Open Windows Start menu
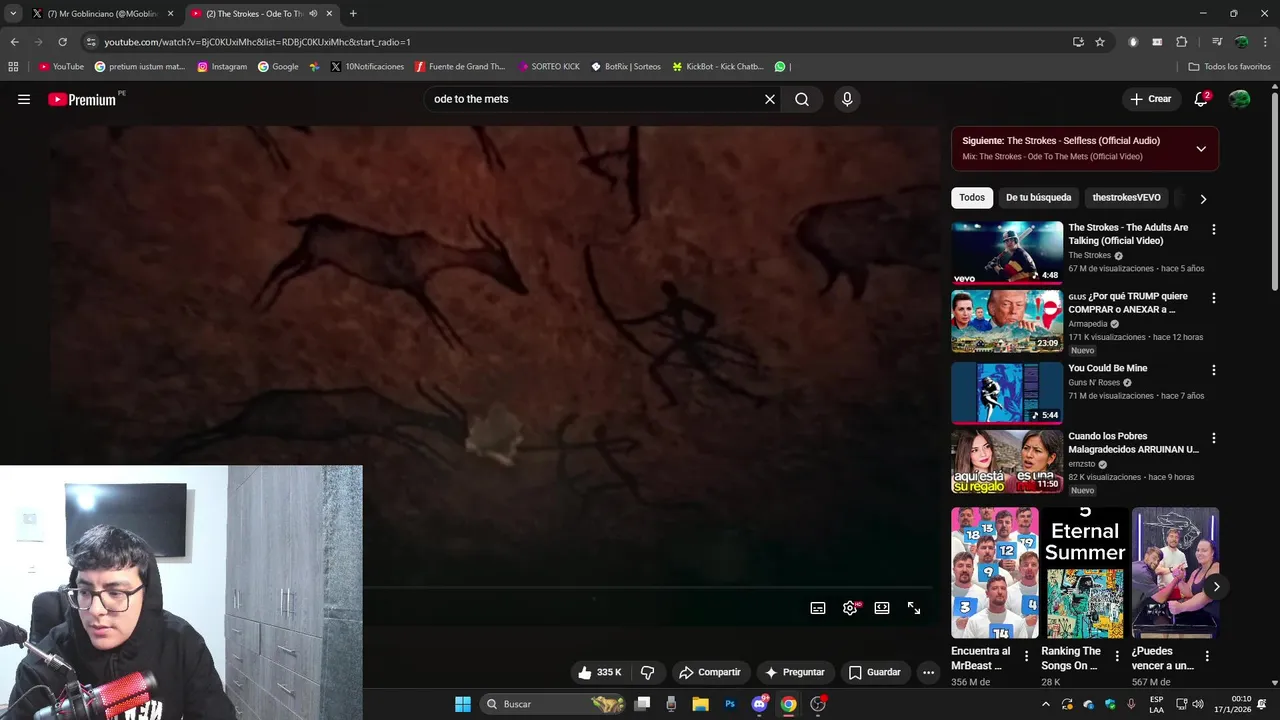The height and width of the screenshot is (720, 1280). (463, 704)
